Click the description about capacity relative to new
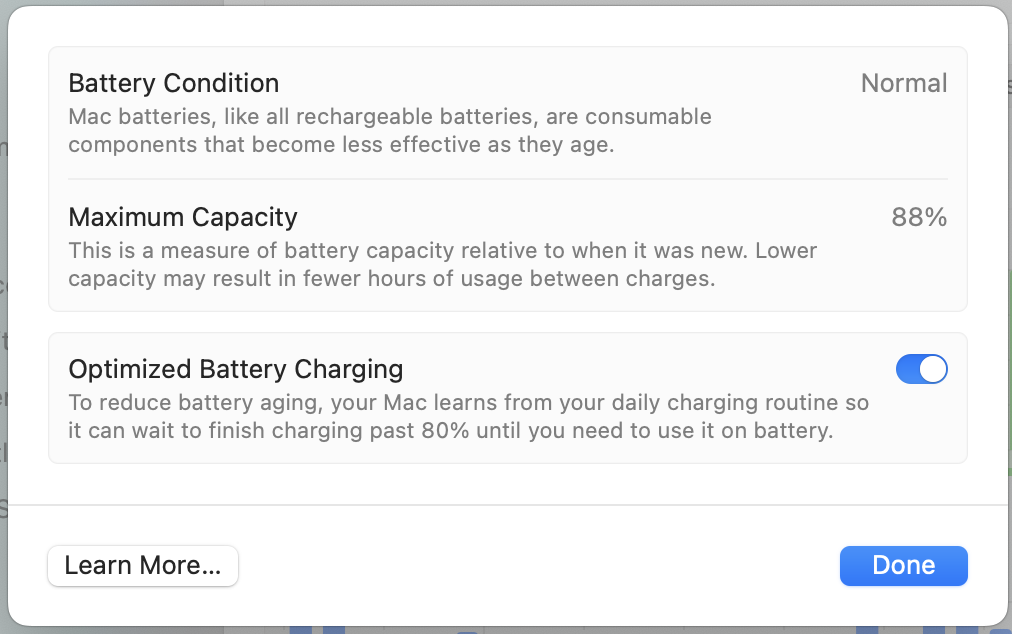 (x=442, y=250)
